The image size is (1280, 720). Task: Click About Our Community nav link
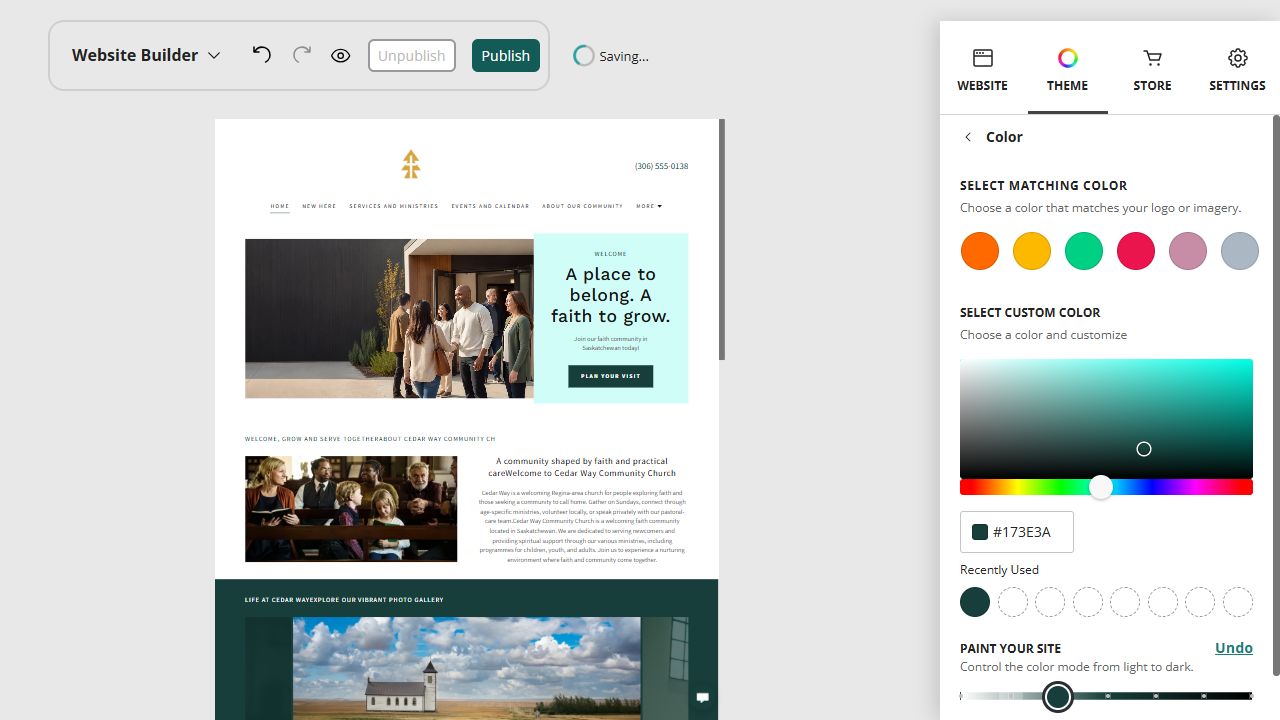tap(582, 206)
